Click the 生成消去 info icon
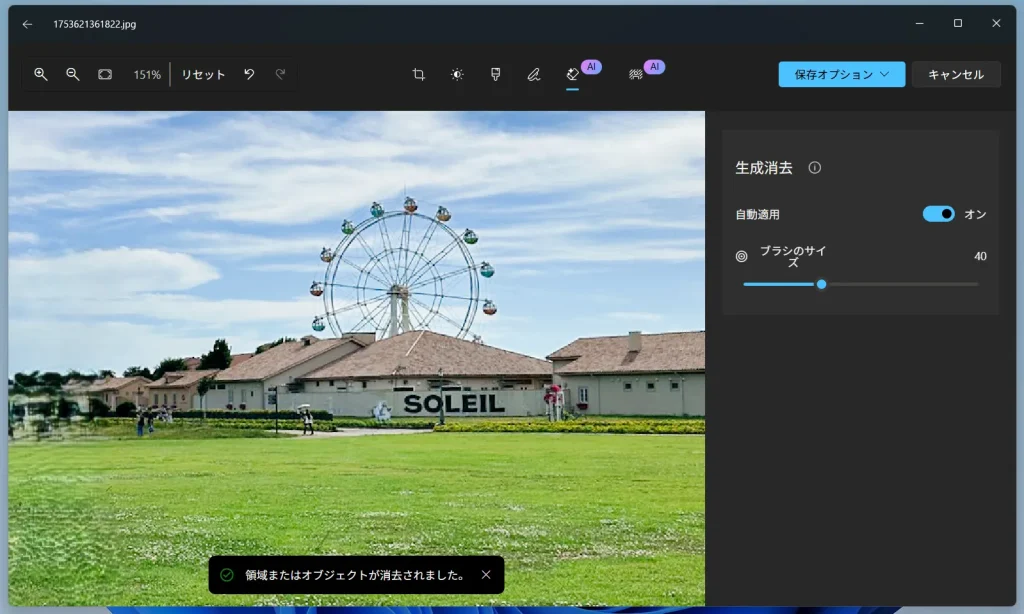 [x=814, y=168]
